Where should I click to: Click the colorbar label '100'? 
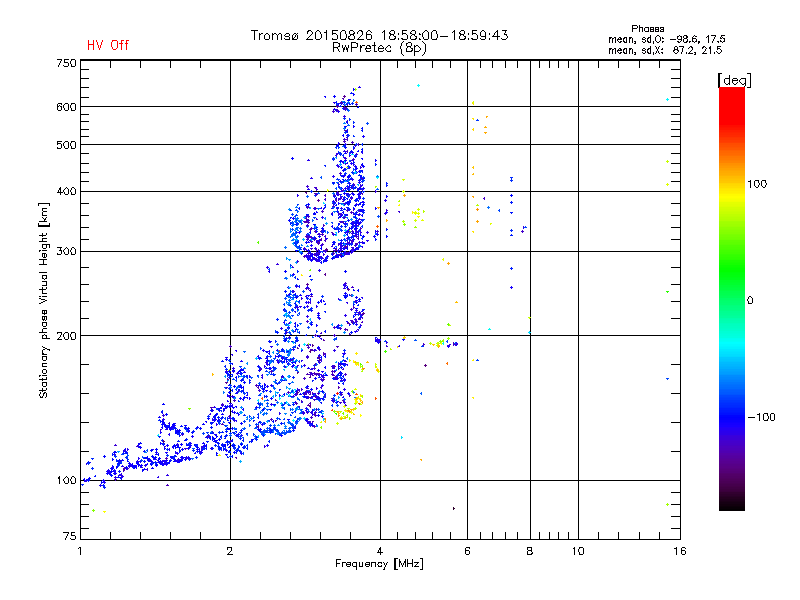click(757, 184)
